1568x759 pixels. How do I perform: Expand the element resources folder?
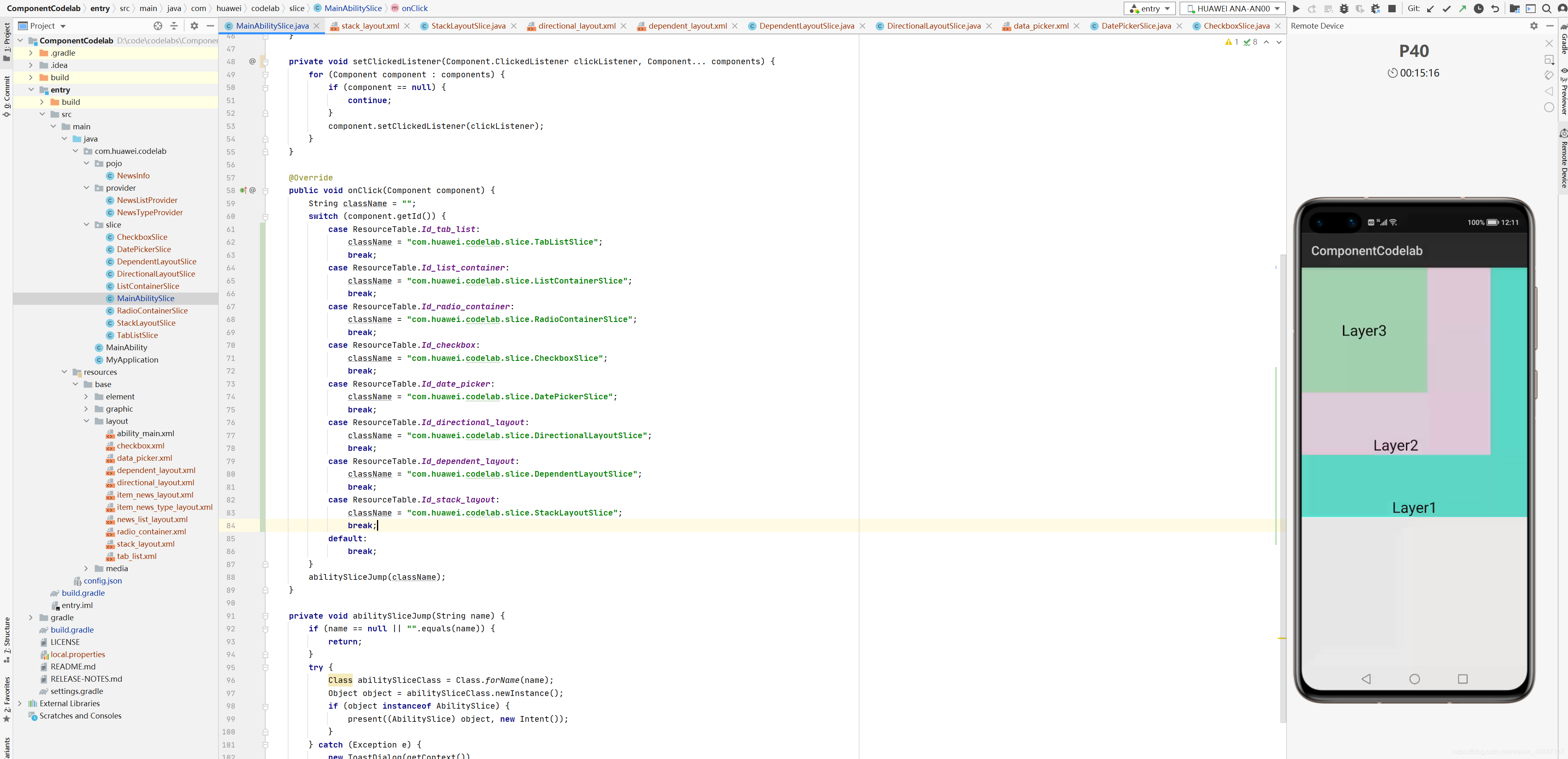click(86, 397)
